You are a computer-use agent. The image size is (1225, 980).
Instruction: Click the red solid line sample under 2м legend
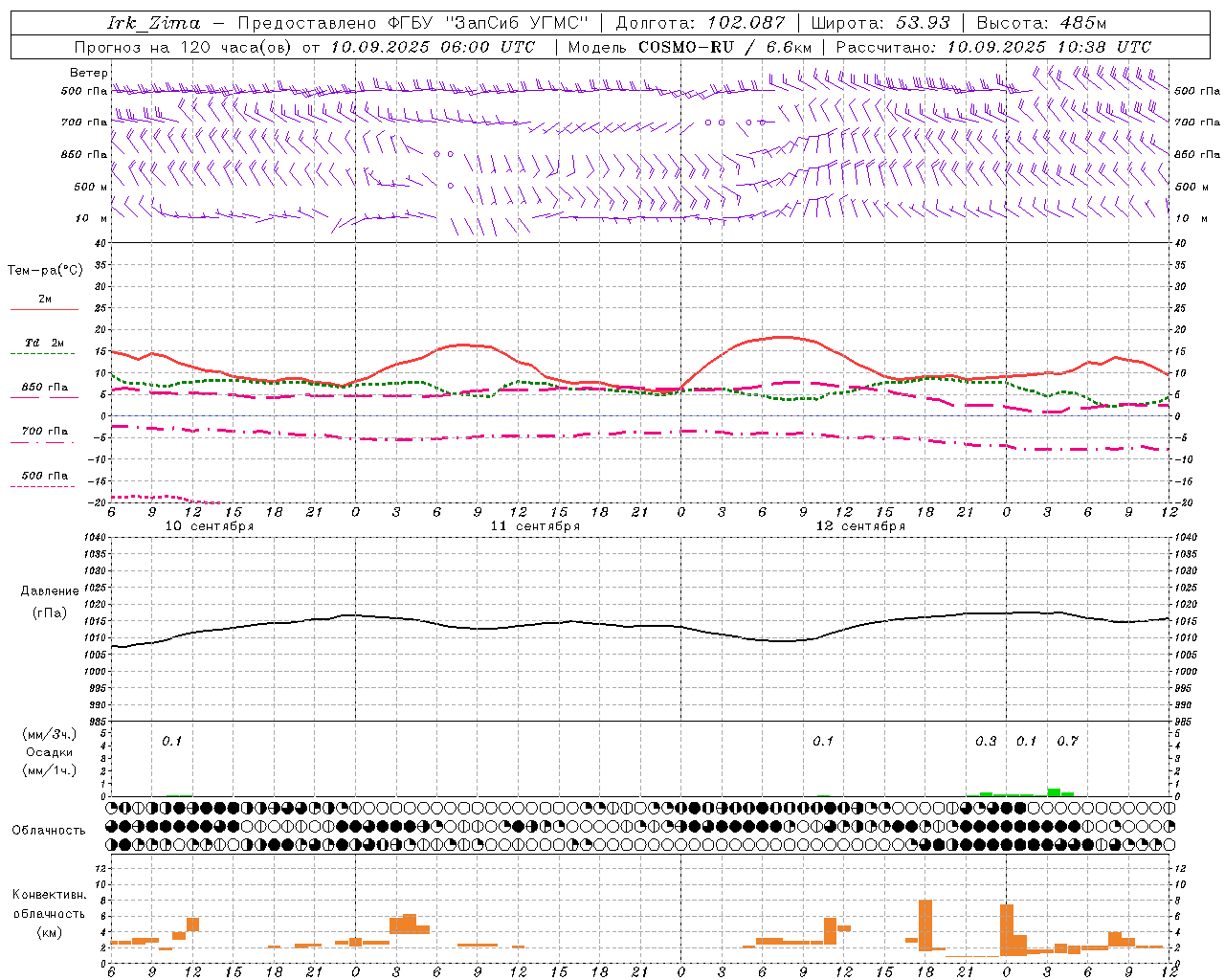pos(44,310)
